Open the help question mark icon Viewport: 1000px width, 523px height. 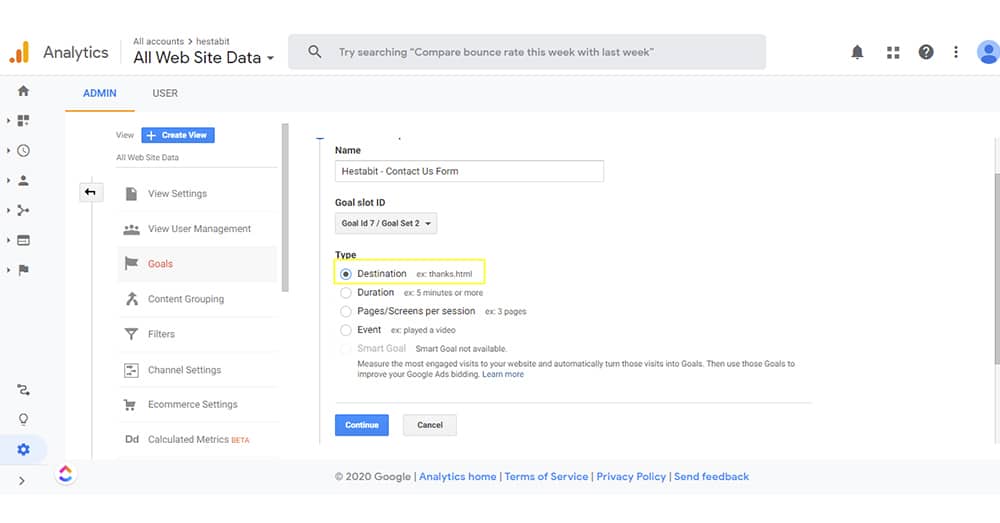[x=926, y=52]
